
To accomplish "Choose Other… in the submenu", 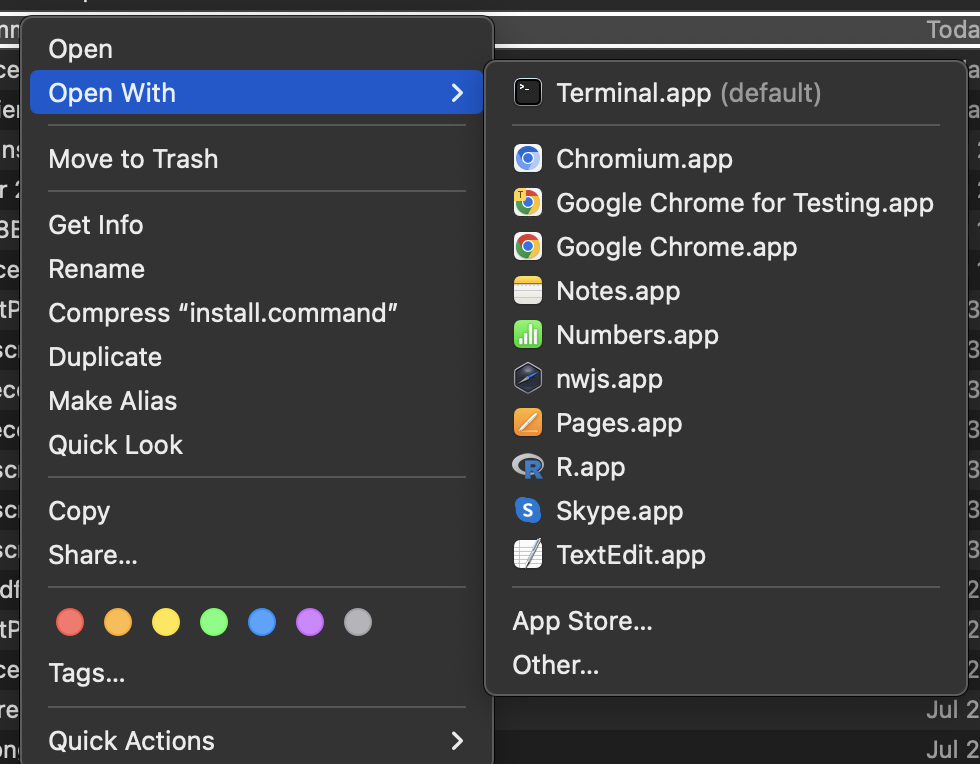I will [726, 665].
